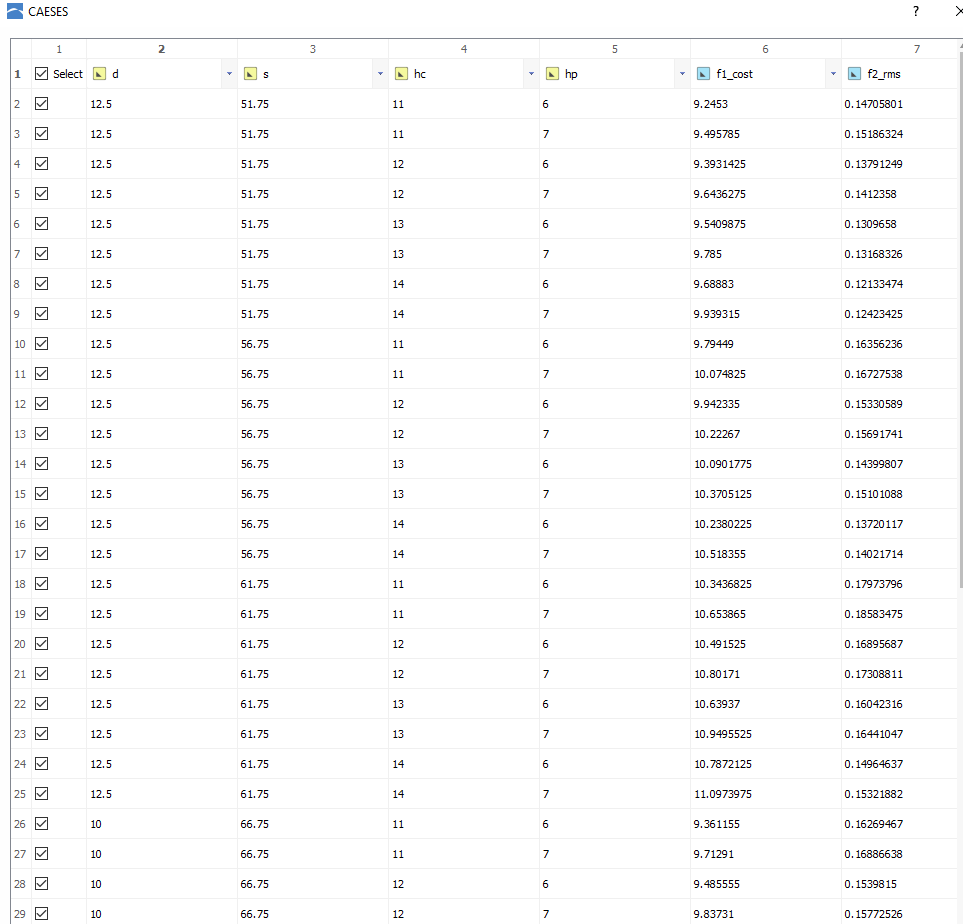Open the s column filter dropdown
The image size is (963, 924).
(380, 74)
